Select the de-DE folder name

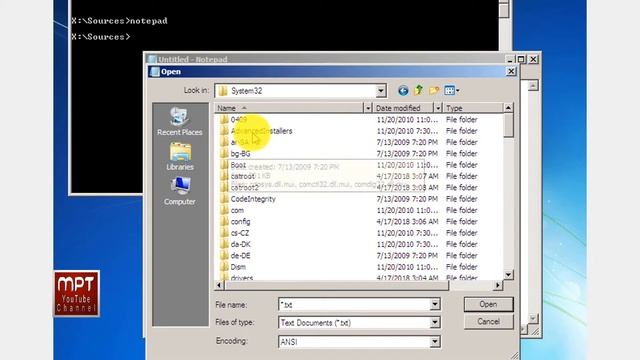point(240,256)
